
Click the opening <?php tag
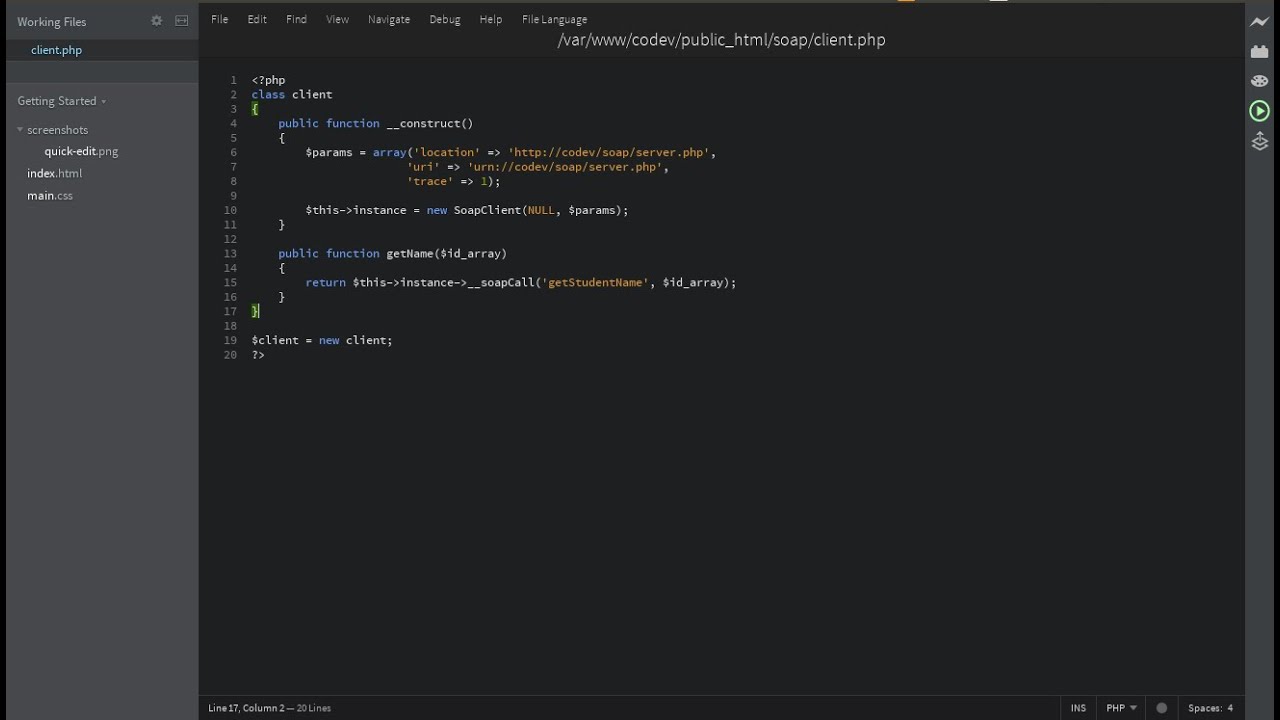coord(269,80)
